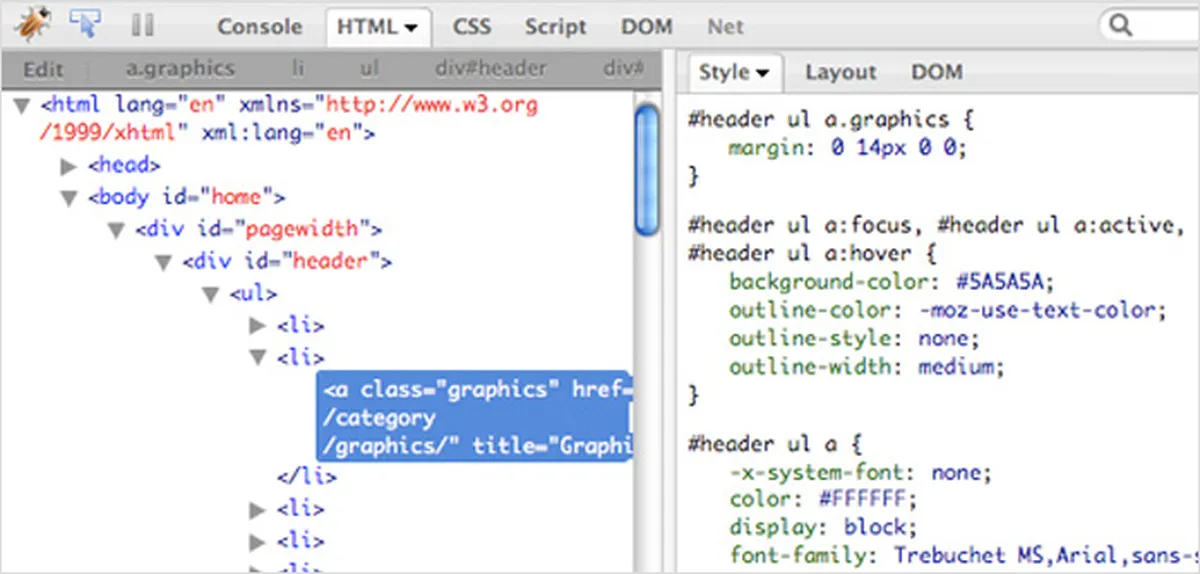Click the pause/break icon in toolbar

point(143,25)
